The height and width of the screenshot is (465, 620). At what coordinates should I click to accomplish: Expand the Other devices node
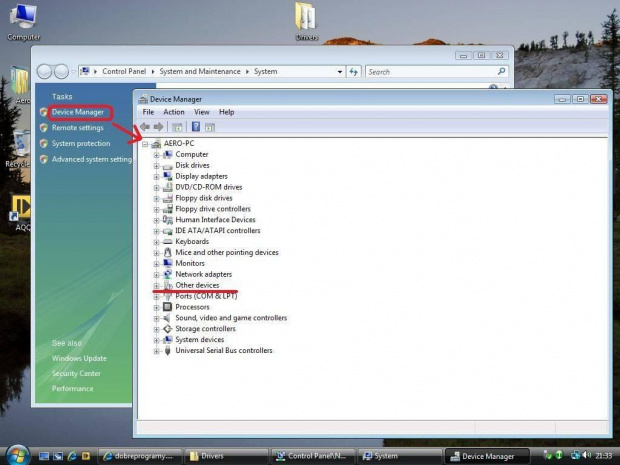click(x=157, y=285)
